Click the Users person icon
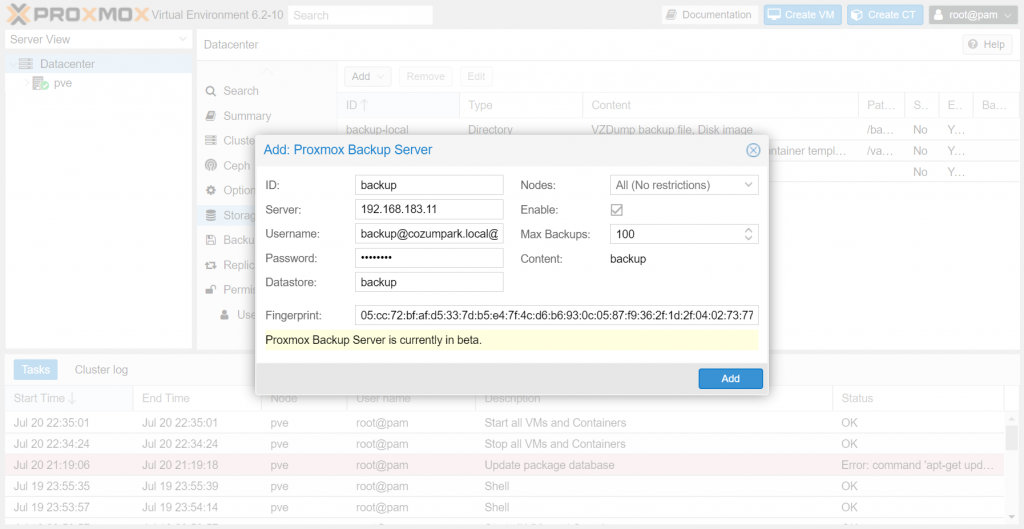The image size is (1024, 529). 225,314
